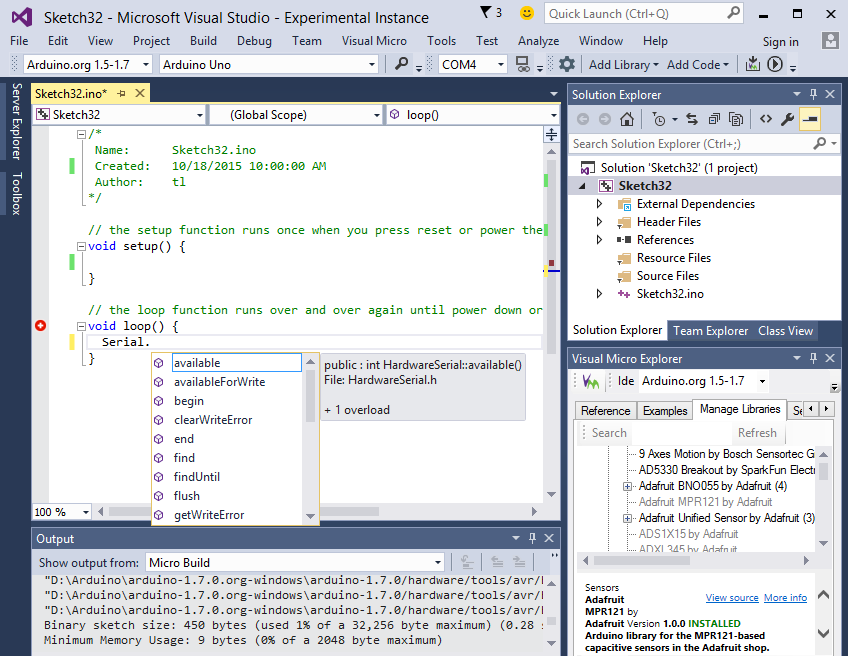
Task: Switch to the Class View tab
Action: click(785, 330)
